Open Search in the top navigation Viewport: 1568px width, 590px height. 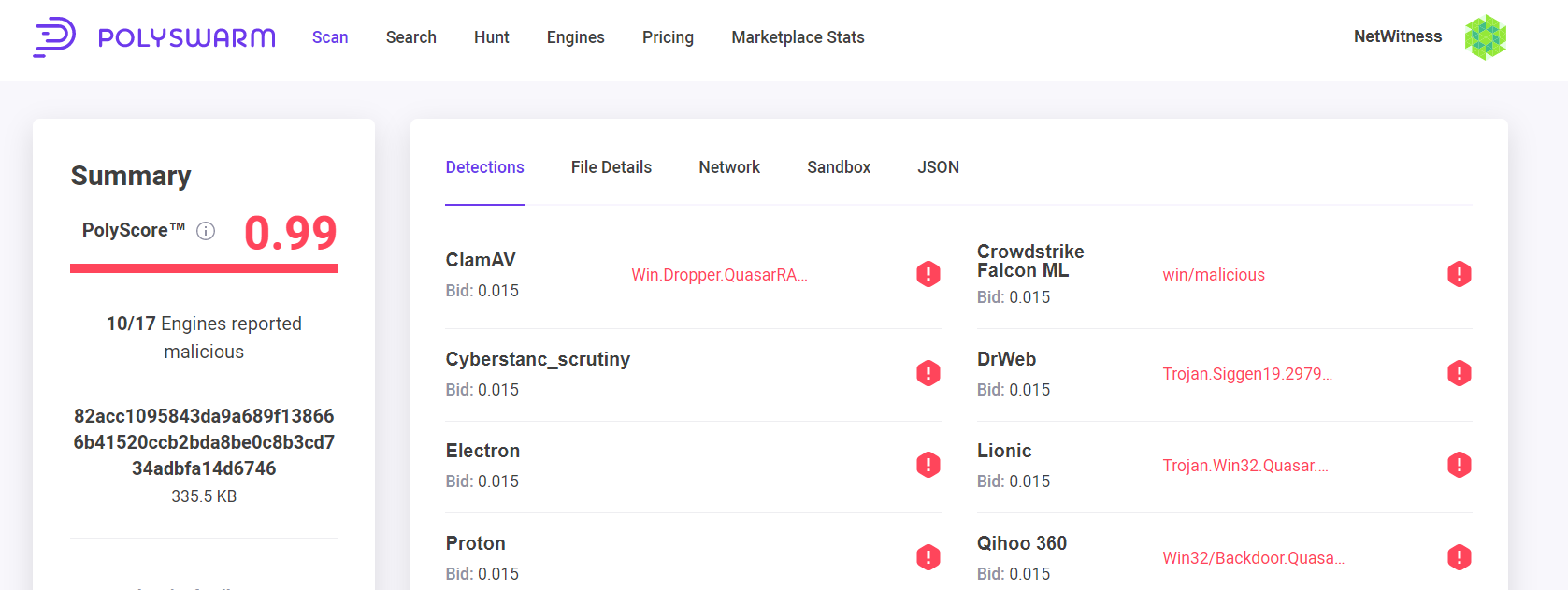point(410,37)
